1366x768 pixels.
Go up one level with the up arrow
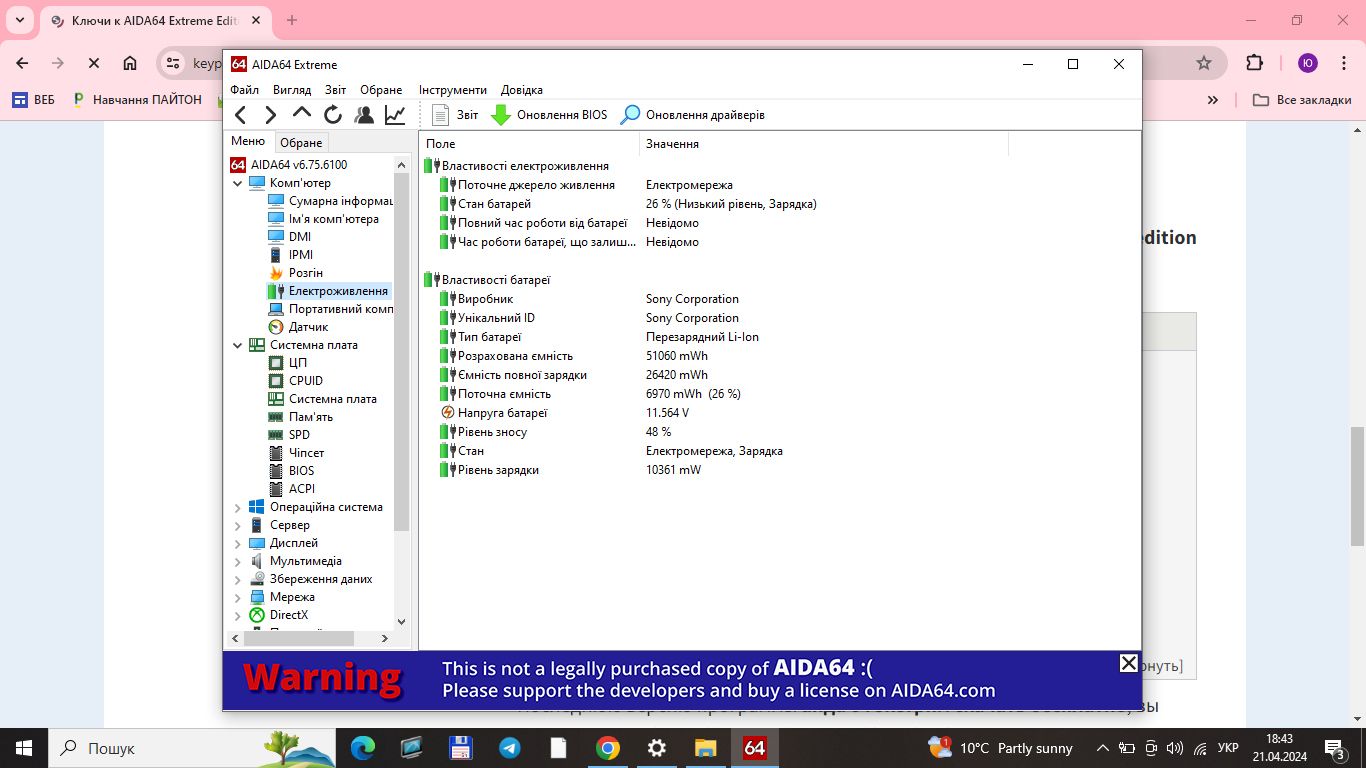[302, 115]
